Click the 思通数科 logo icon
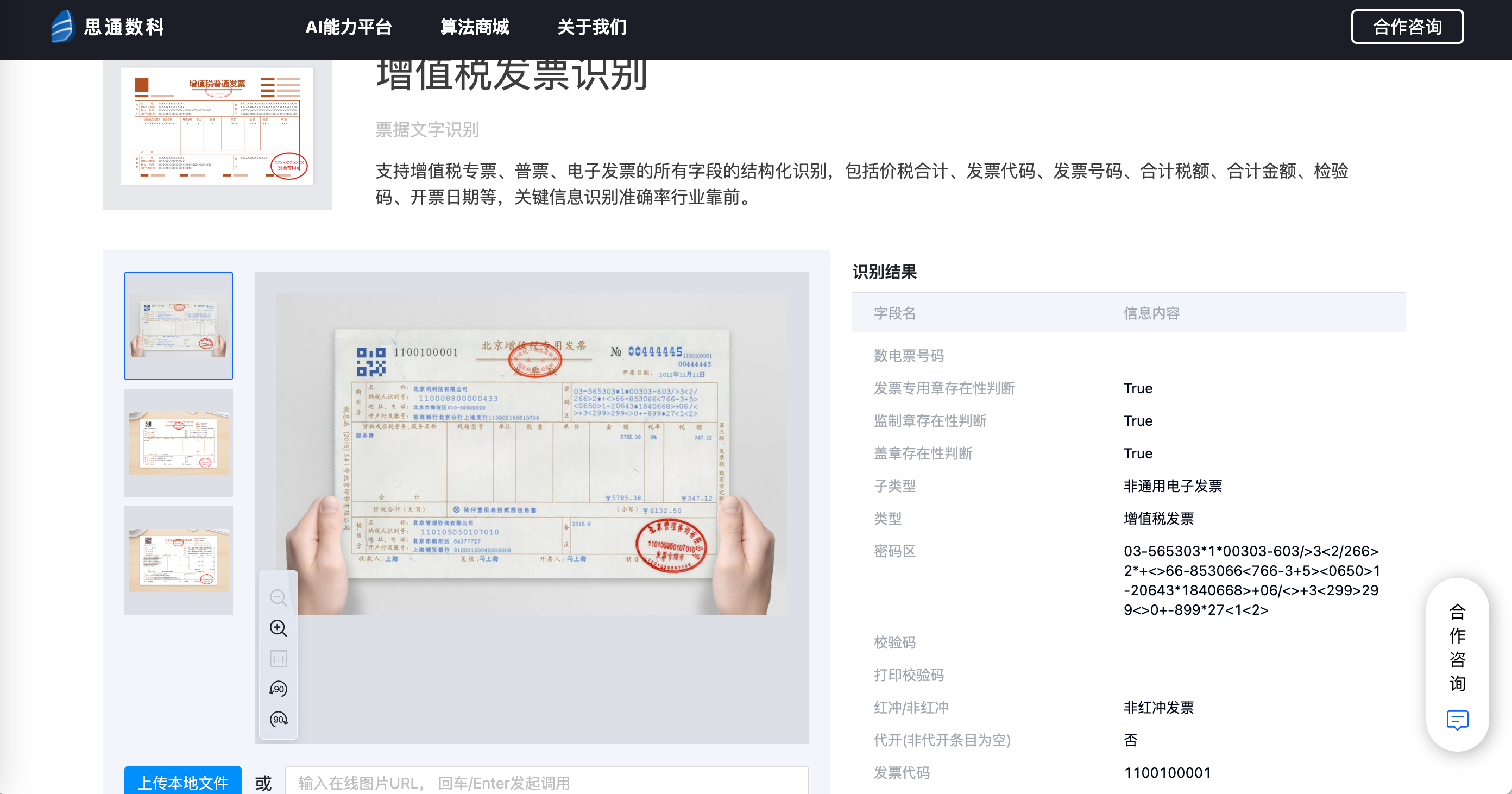Screen dimensions: 1512x794 coord(63,27)
